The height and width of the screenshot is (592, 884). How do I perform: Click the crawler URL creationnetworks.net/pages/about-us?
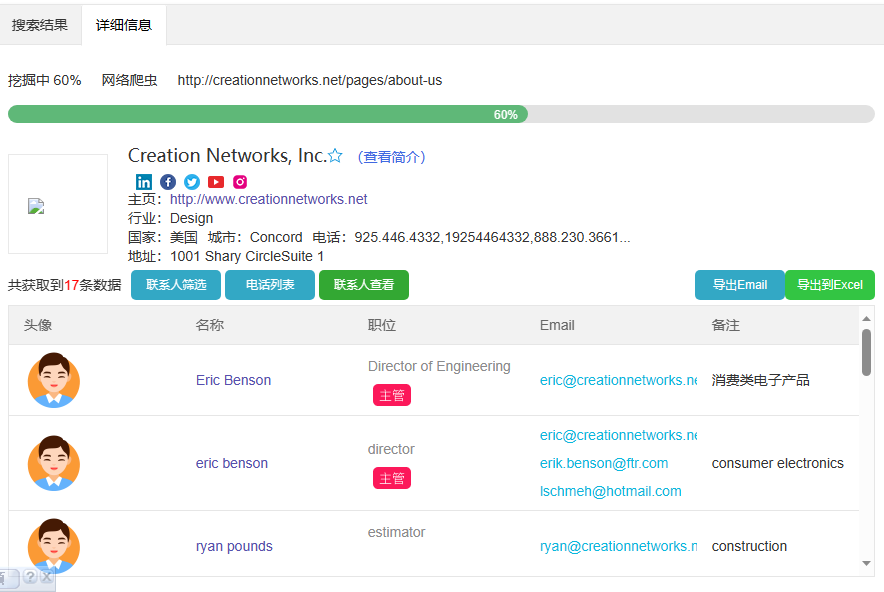tap(310, 80)
